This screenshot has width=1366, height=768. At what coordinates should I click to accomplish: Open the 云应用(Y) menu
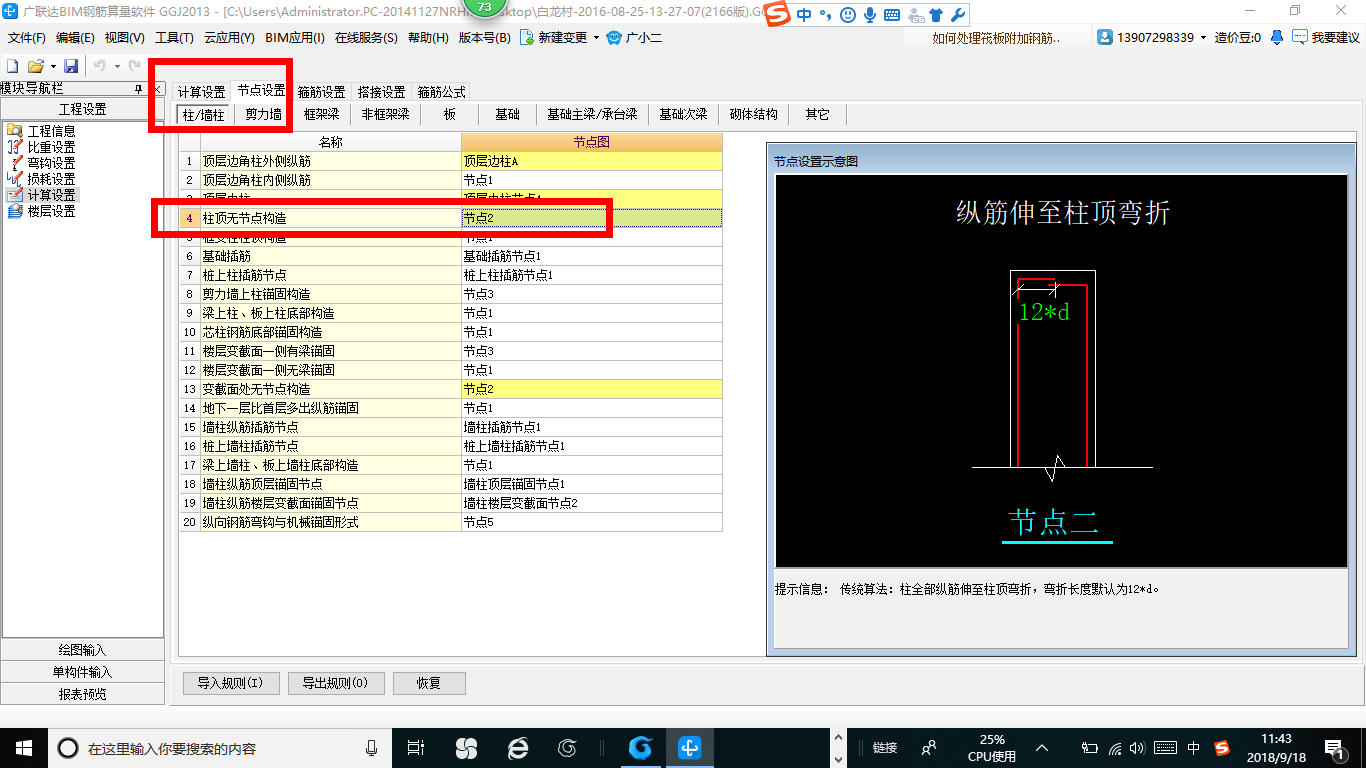pos(229,38)
